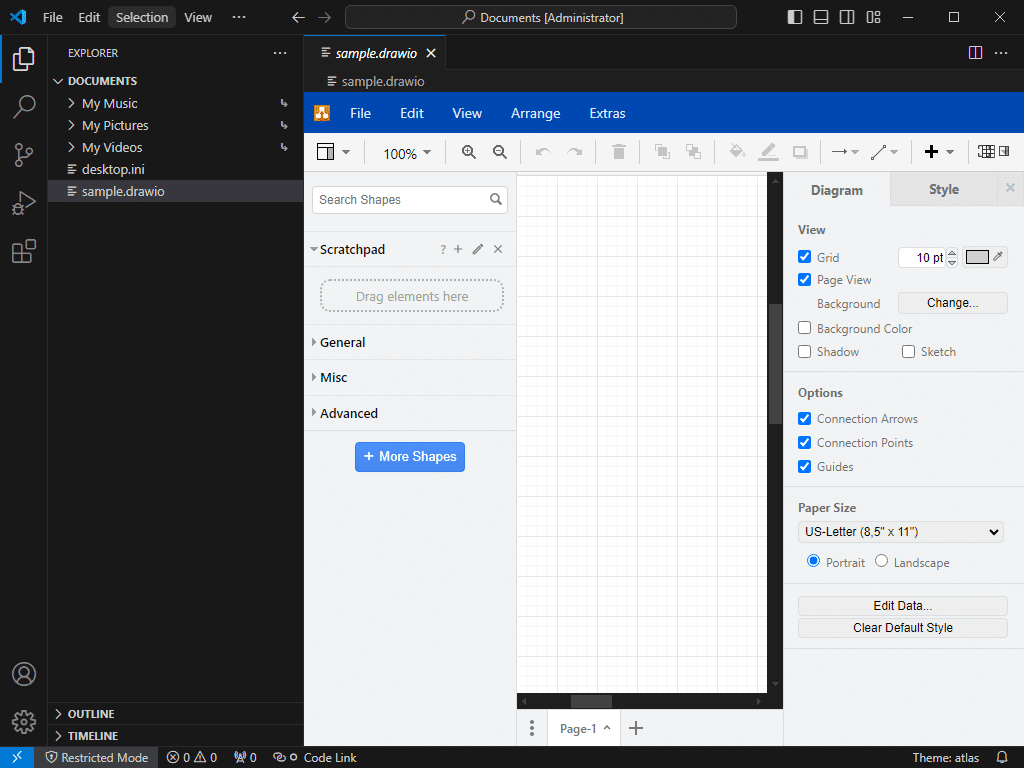
Task: Toggle the format panel icon in toolbar
Action: pyautogui.click(x=1004, y=152)
